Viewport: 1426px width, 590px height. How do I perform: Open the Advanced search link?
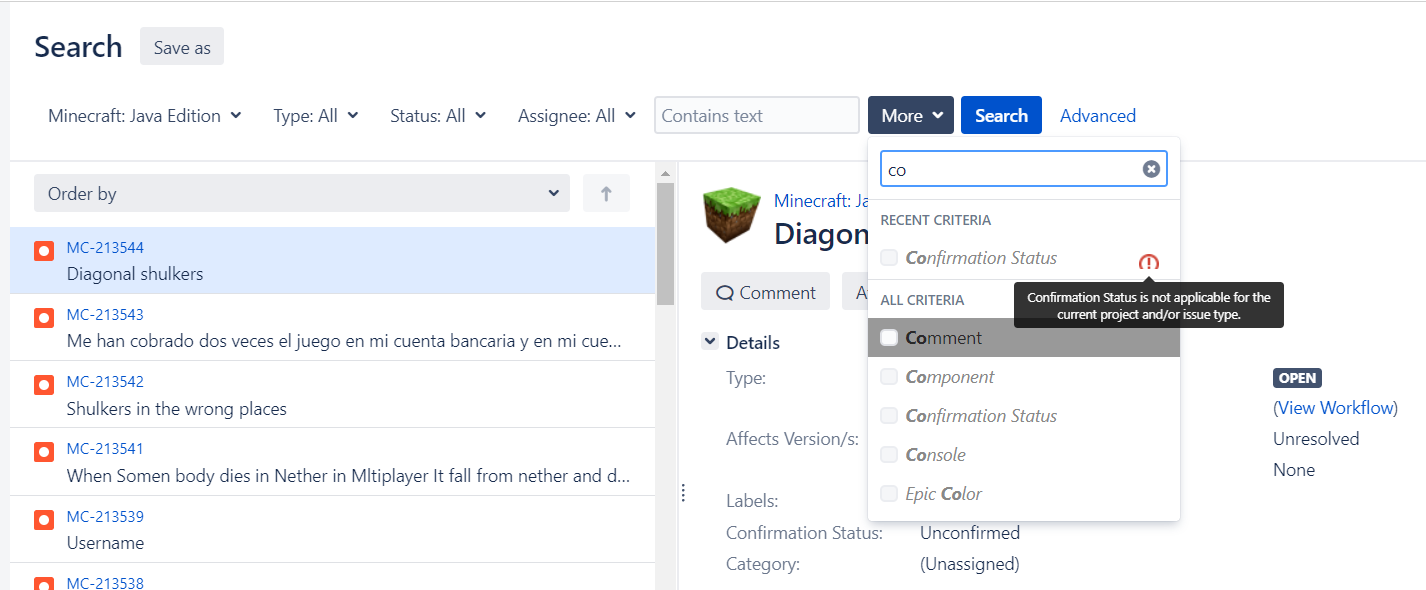click(1097, 116)
